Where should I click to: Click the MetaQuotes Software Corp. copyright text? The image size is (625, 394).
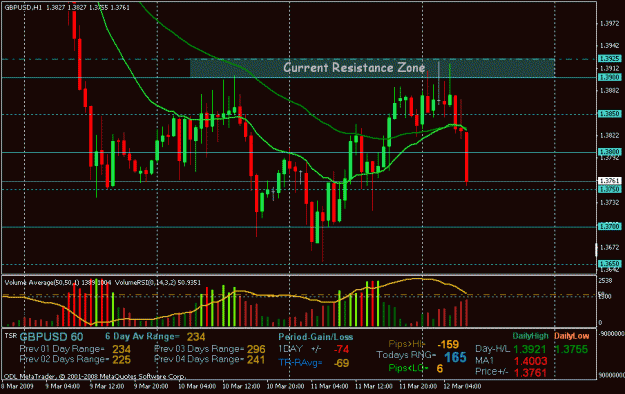(94, 376)
